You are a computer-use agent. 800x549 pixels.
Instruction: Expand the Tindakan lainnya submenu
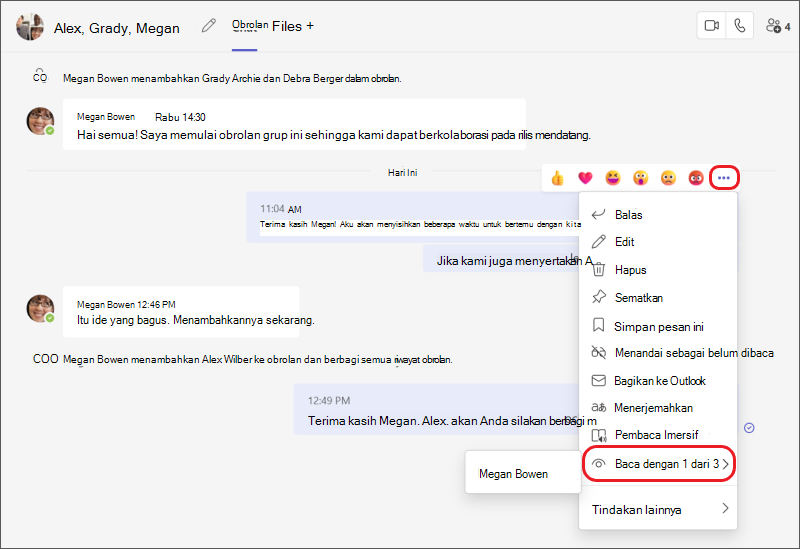[658, 509]
